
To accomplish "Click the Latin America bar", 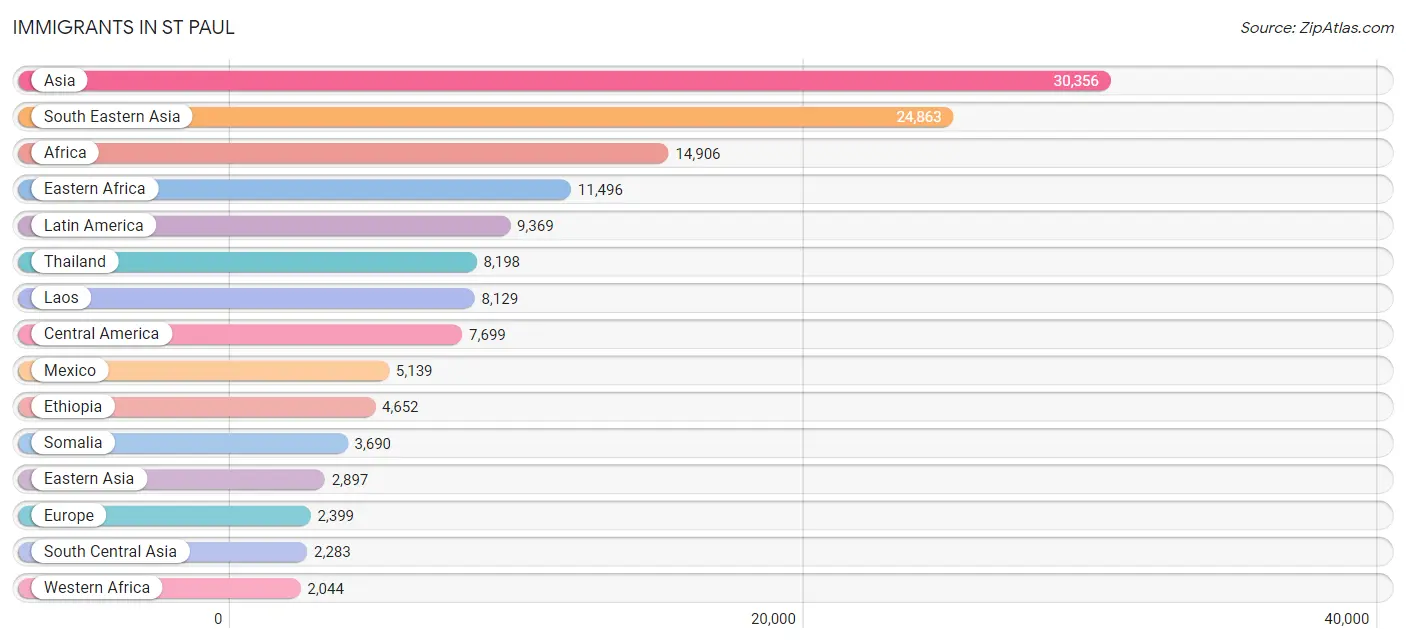I will coord(264,225).
